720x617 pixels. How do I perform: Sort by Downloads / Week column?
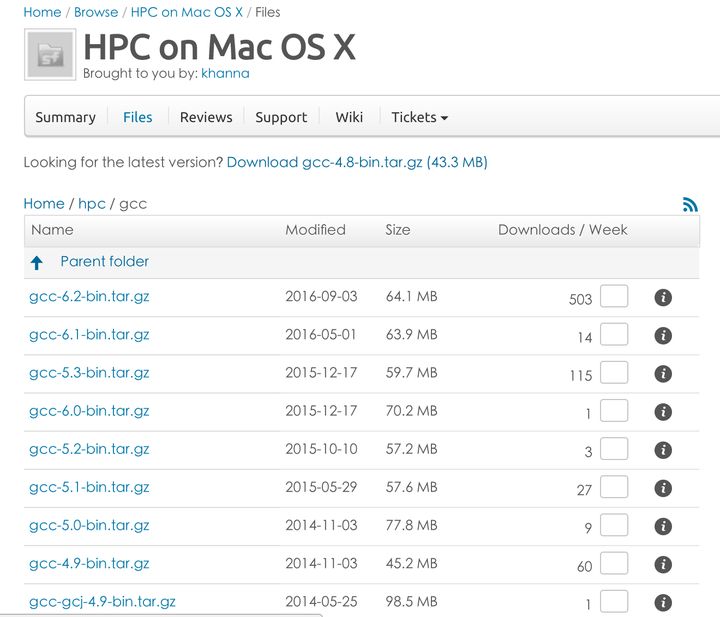tap(562, 230)
